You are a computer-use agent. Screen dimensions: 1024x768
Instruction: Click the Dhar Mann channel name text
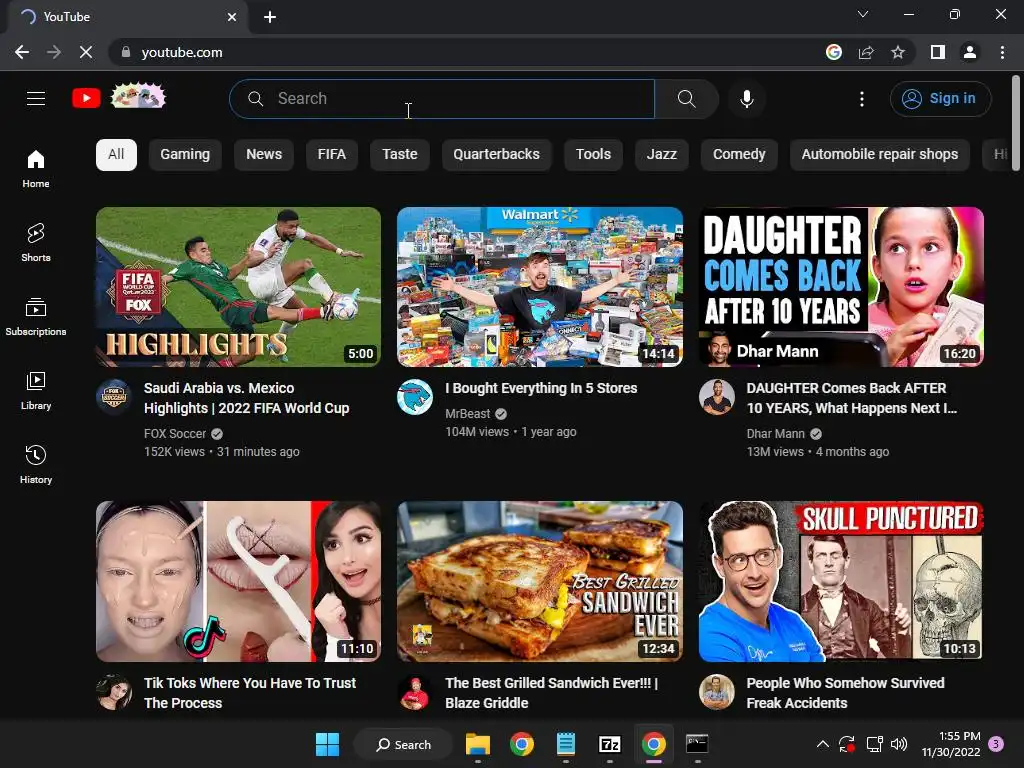tap(776, 434)
